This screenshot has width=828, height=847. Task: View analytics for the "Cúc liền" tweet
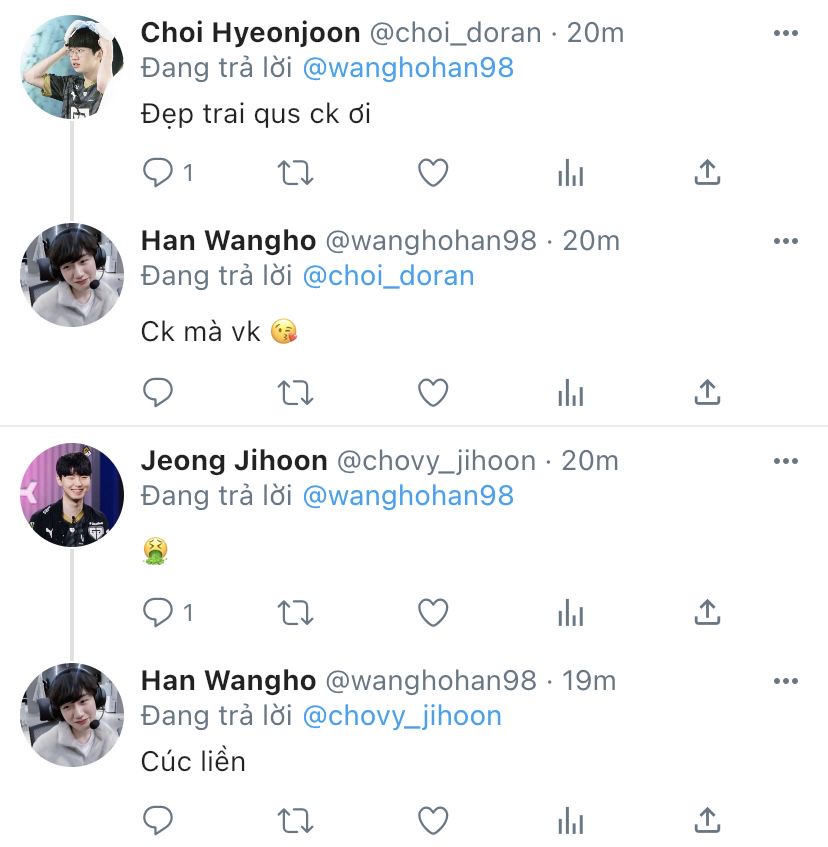[x=570, y=821]
